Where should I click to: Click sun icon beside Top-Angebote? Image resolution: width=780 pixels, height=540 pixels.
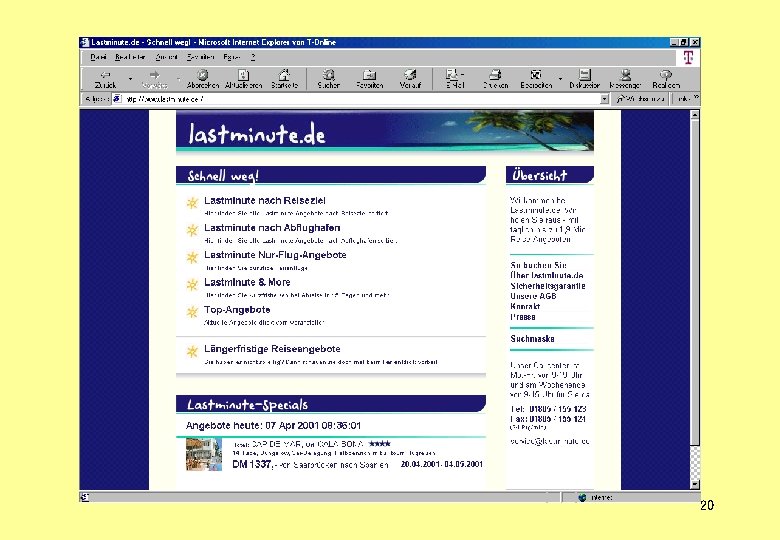pyautogui.click(x=192, y=312)
